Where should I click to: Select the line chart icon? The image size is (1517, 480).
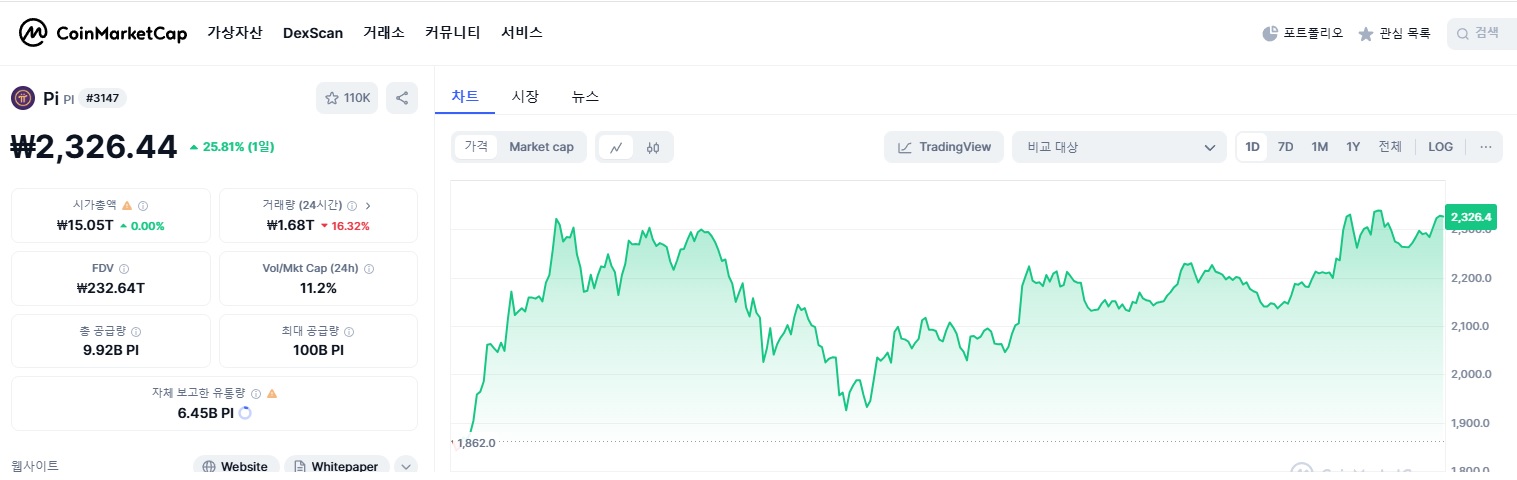tap(616, 147)
